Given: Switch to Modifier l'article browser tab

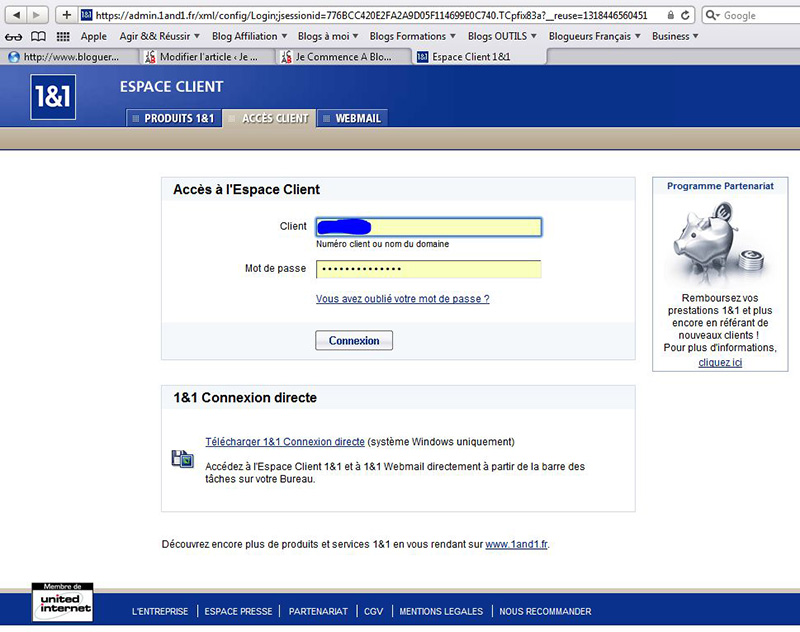Looking at the screenshot, I should [x=208, y=57].
